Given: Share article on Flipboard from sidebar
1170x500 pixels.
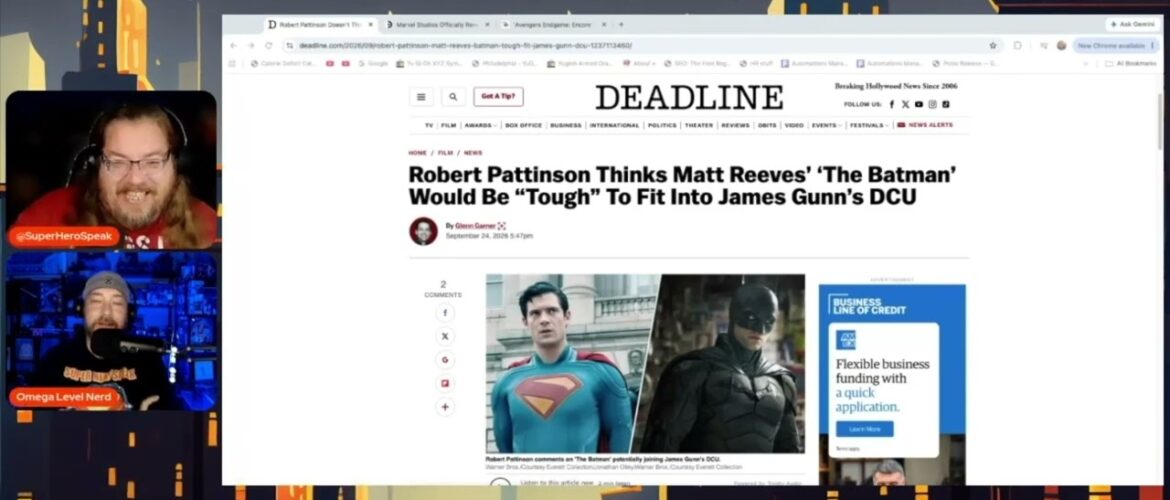Looking at the screenshot, I should (x=445, y=384).
